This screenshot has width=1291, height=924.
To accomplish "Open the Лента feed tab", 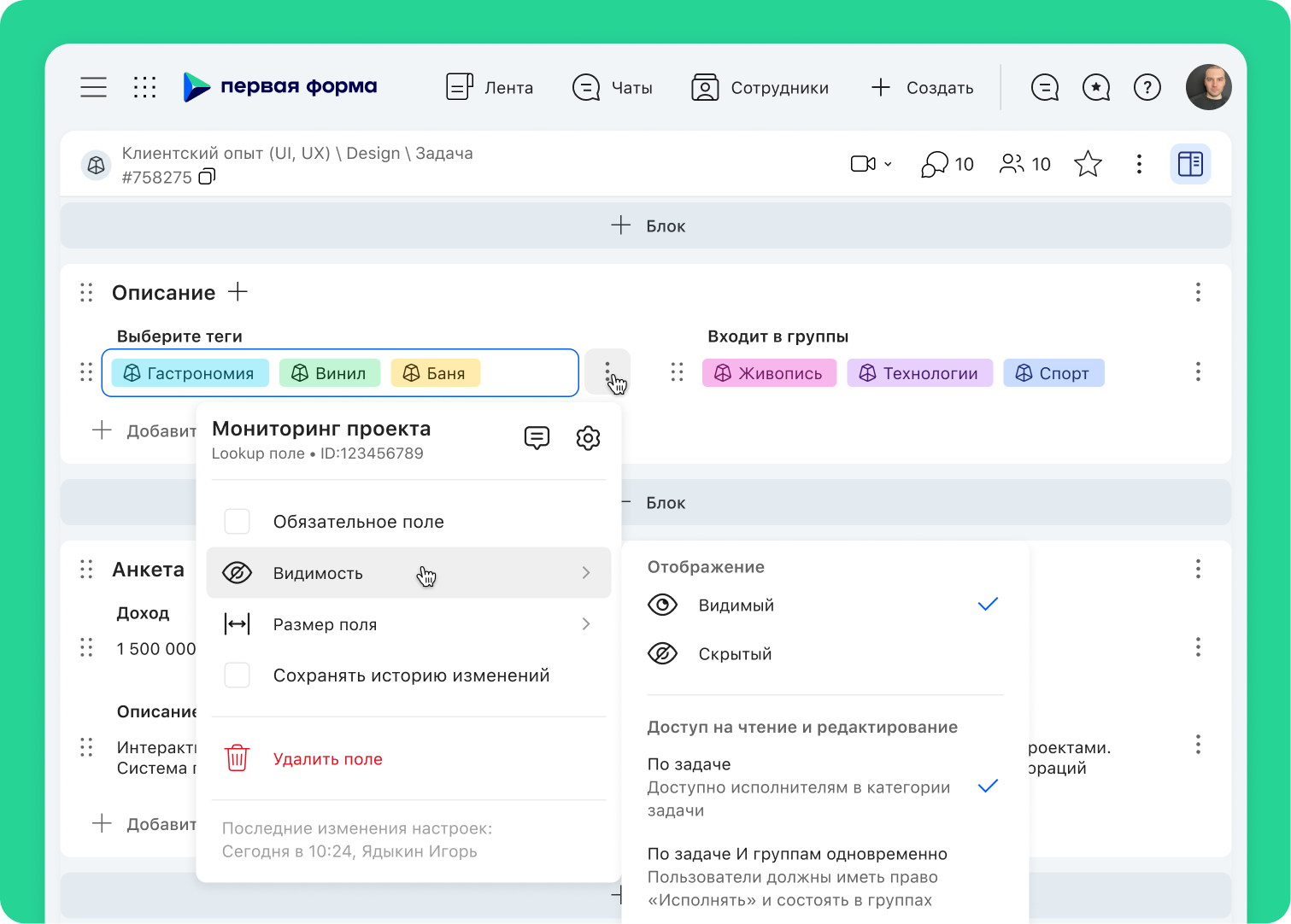I will 490,87.
